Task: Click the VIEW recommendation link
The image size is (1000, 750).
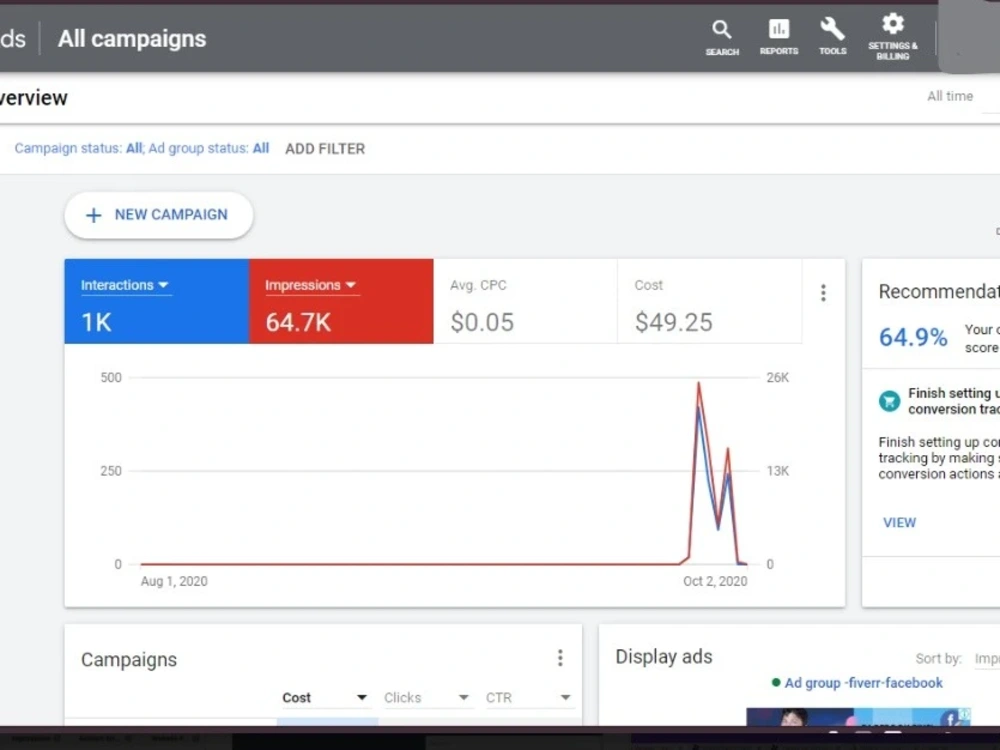Action: pos(899,522)
